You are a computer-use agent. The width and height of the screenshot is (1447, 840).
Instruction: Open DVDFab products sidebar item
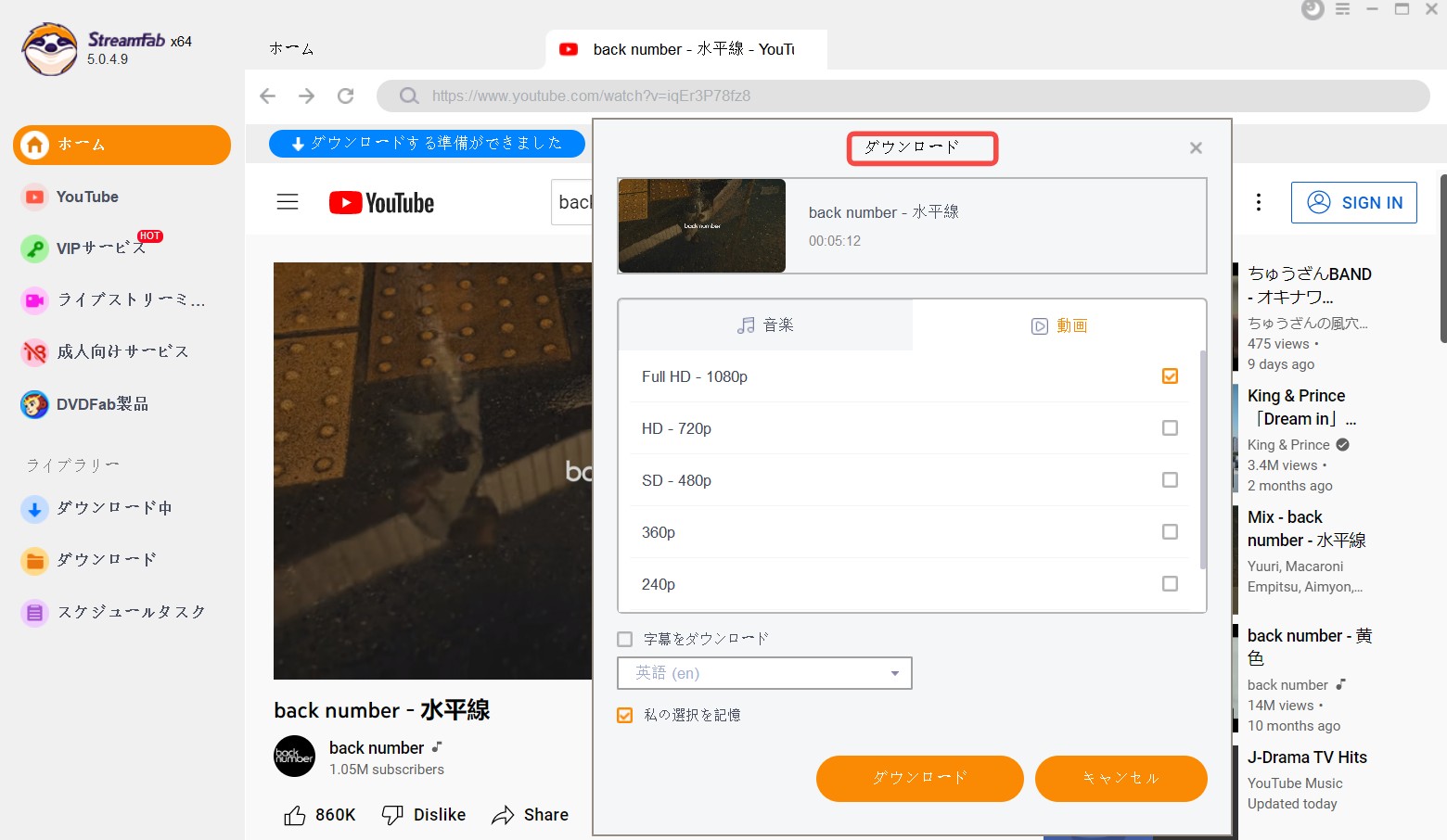pos(84,404)
